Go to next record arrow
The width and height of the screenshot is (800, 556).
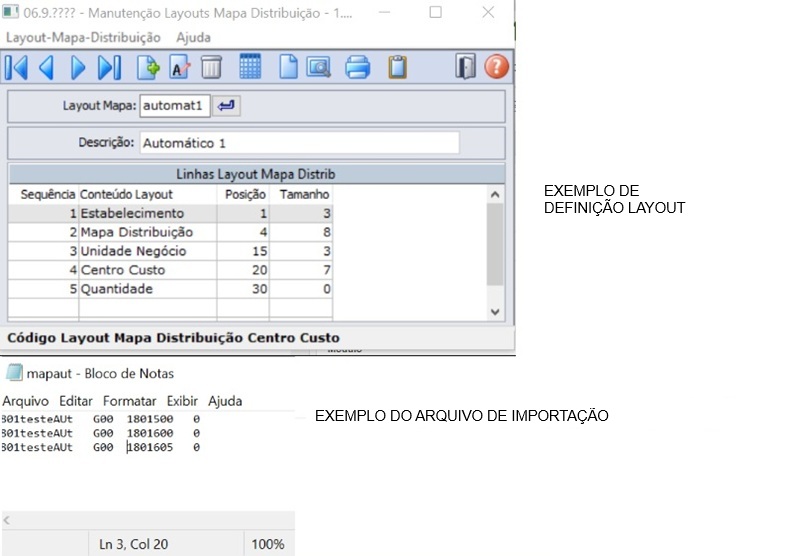78,67
